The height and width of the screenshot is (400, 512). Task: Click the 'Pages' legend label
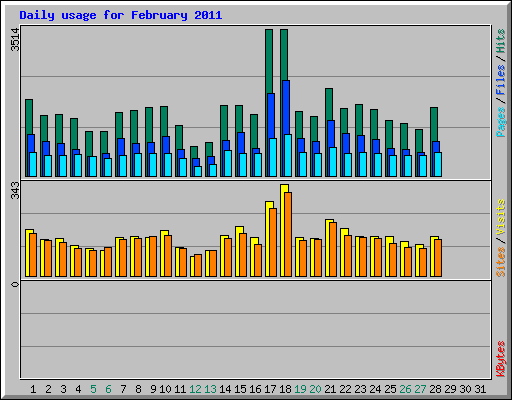500,122
